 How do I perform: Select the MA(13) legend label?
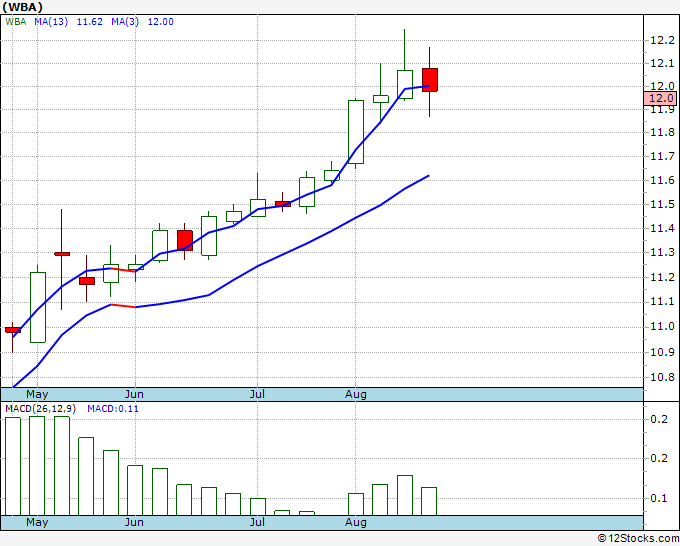click(x=51, y=22)
